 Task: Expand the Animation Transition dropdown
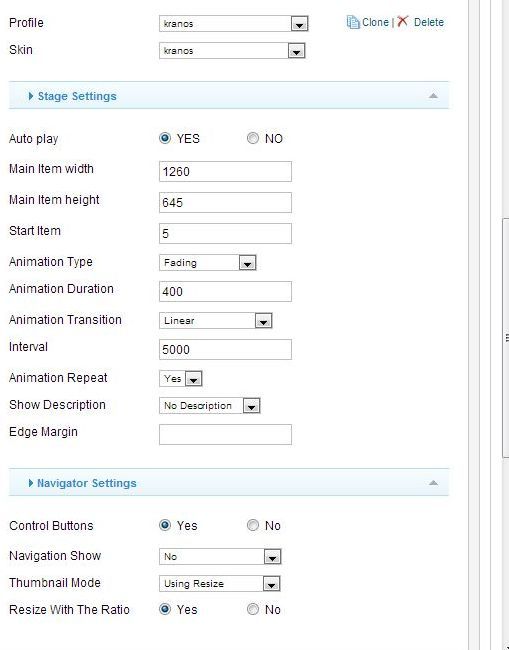216,320
